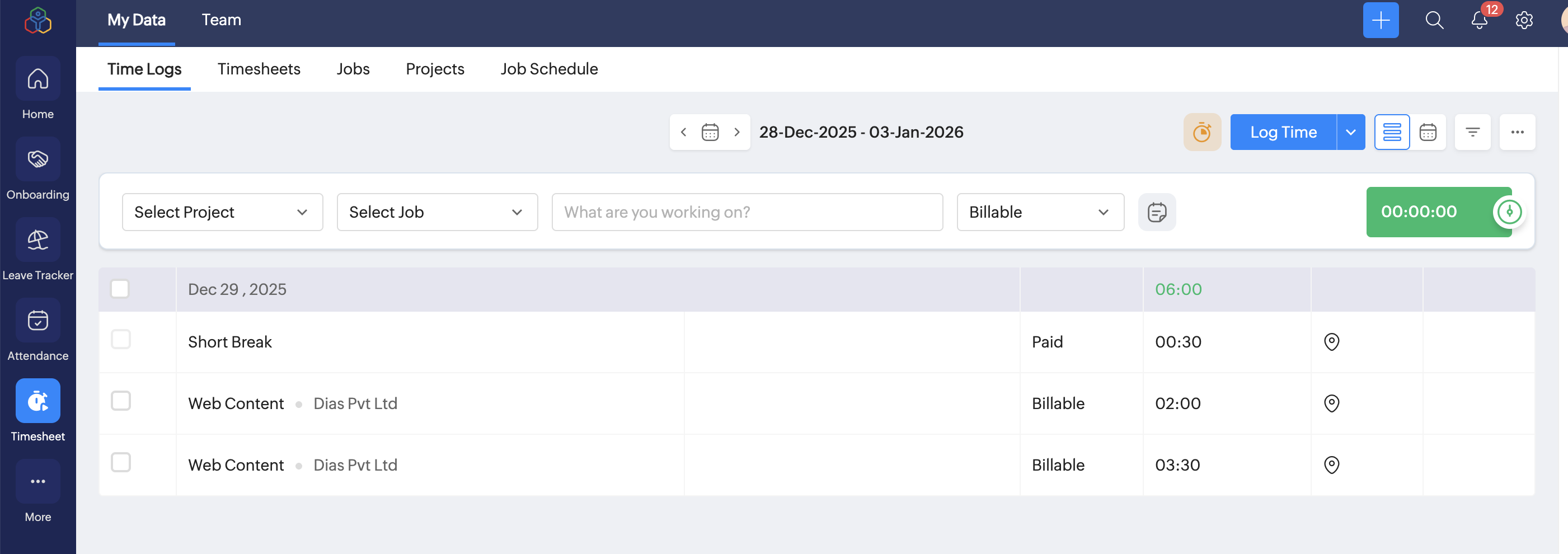Click the notifications bell icon
This screenshot has width=1568, height=554.
coord(1479,21)
